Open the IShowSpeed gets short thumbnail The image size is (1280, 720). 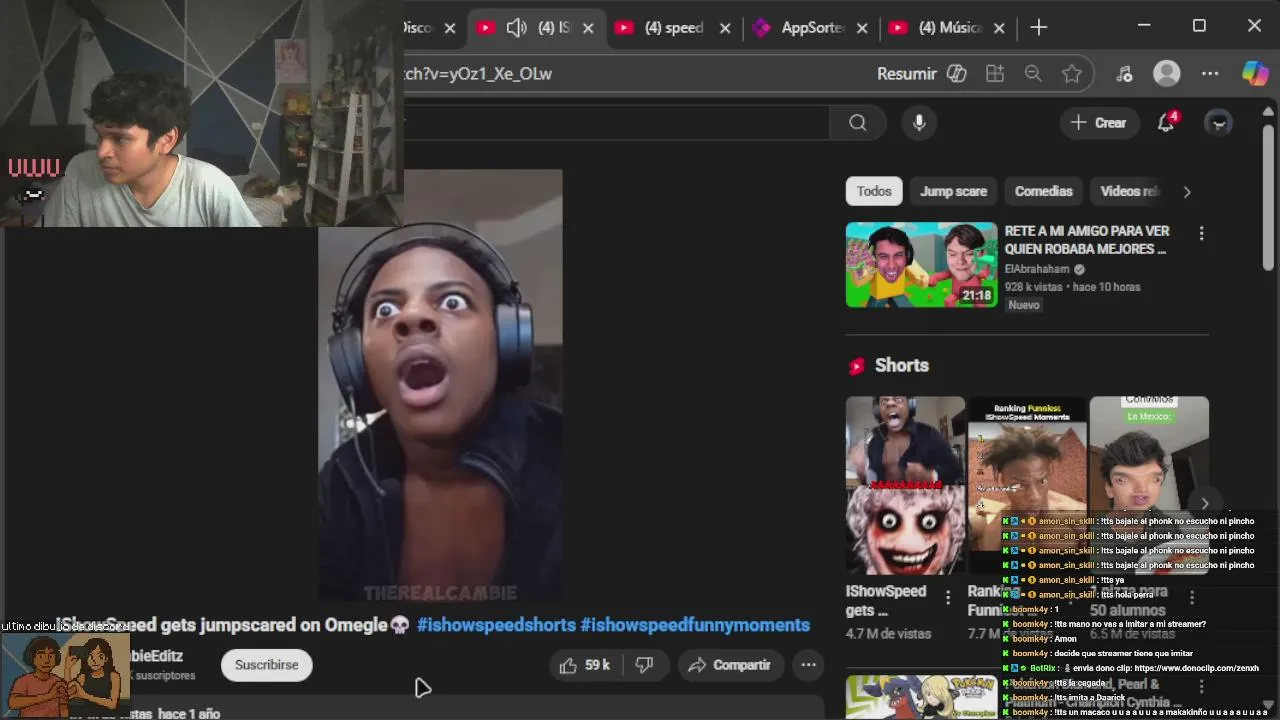905,485
